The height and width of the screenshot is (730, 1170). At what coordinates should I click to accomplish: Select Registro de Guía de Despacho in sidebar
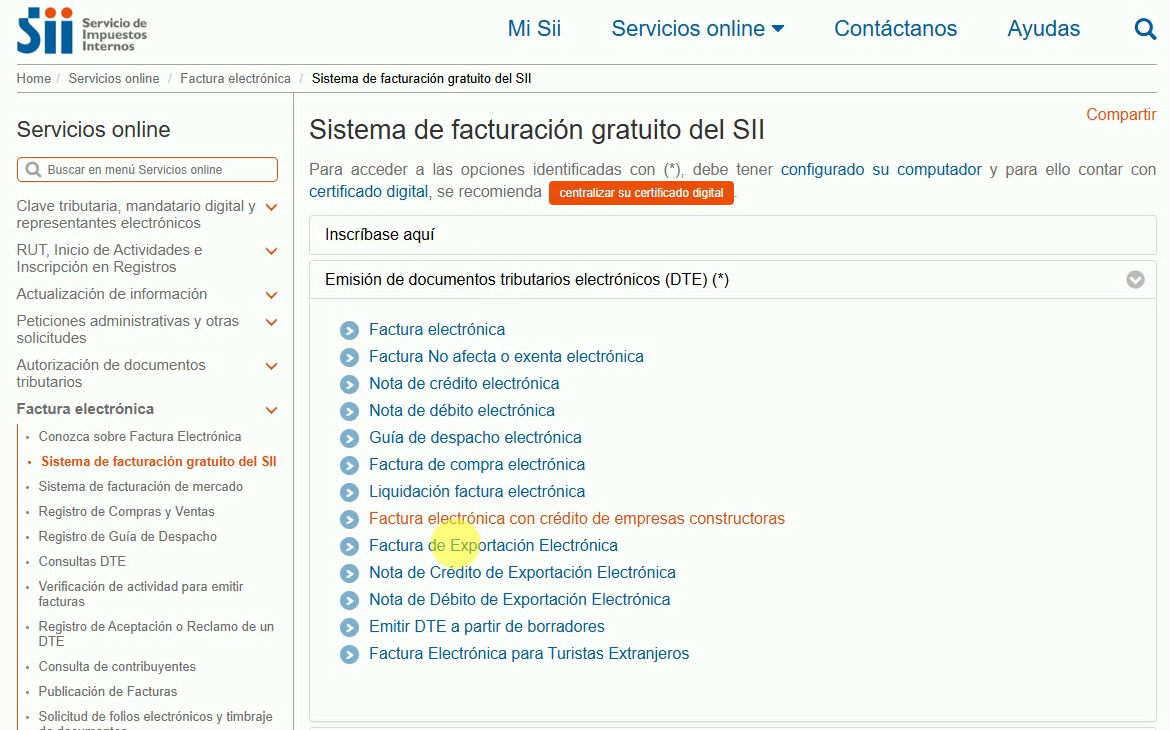pos(128,537)
